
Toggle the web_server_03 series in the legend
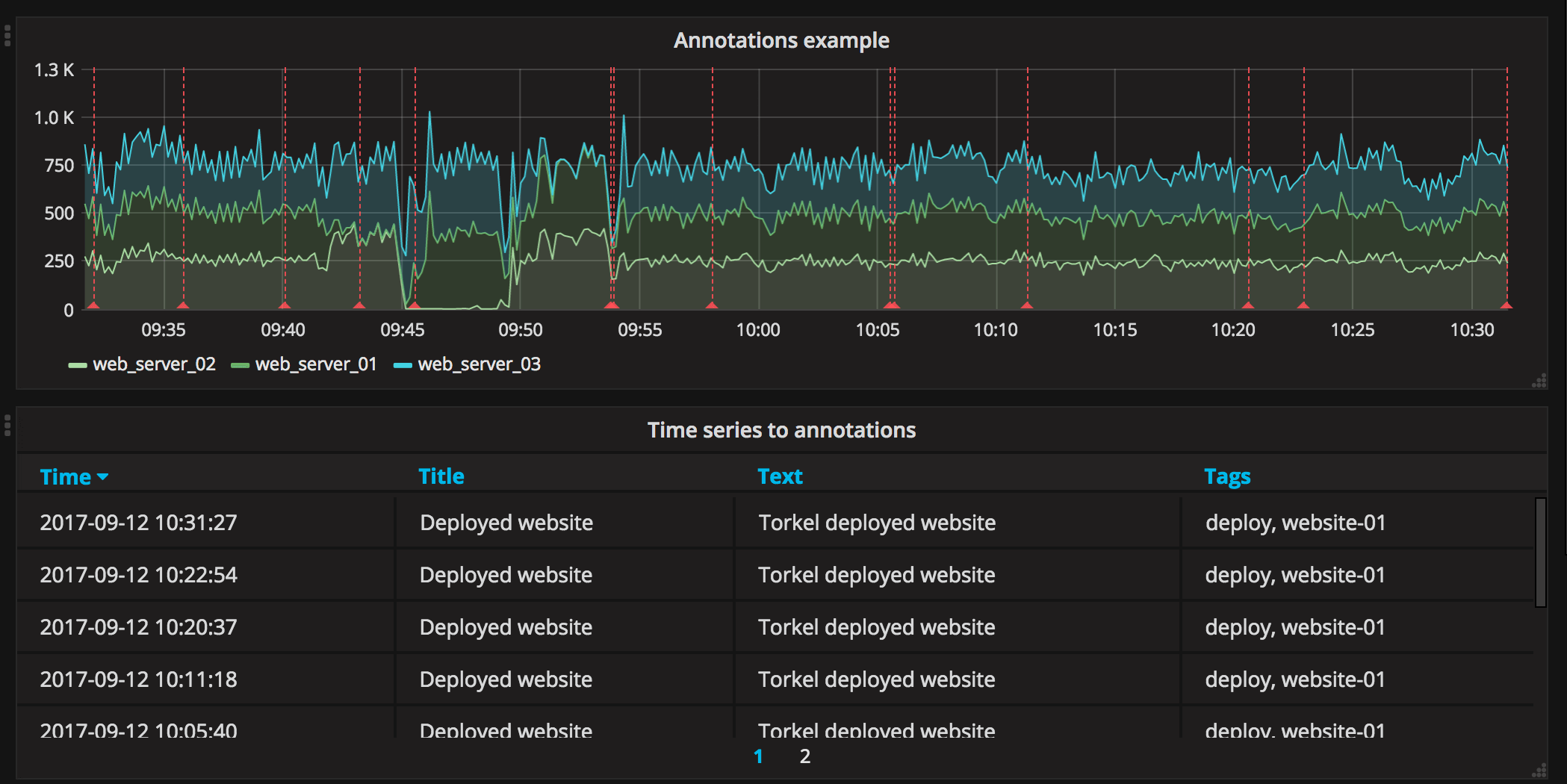pyautogui.click(x=479, y=364)
